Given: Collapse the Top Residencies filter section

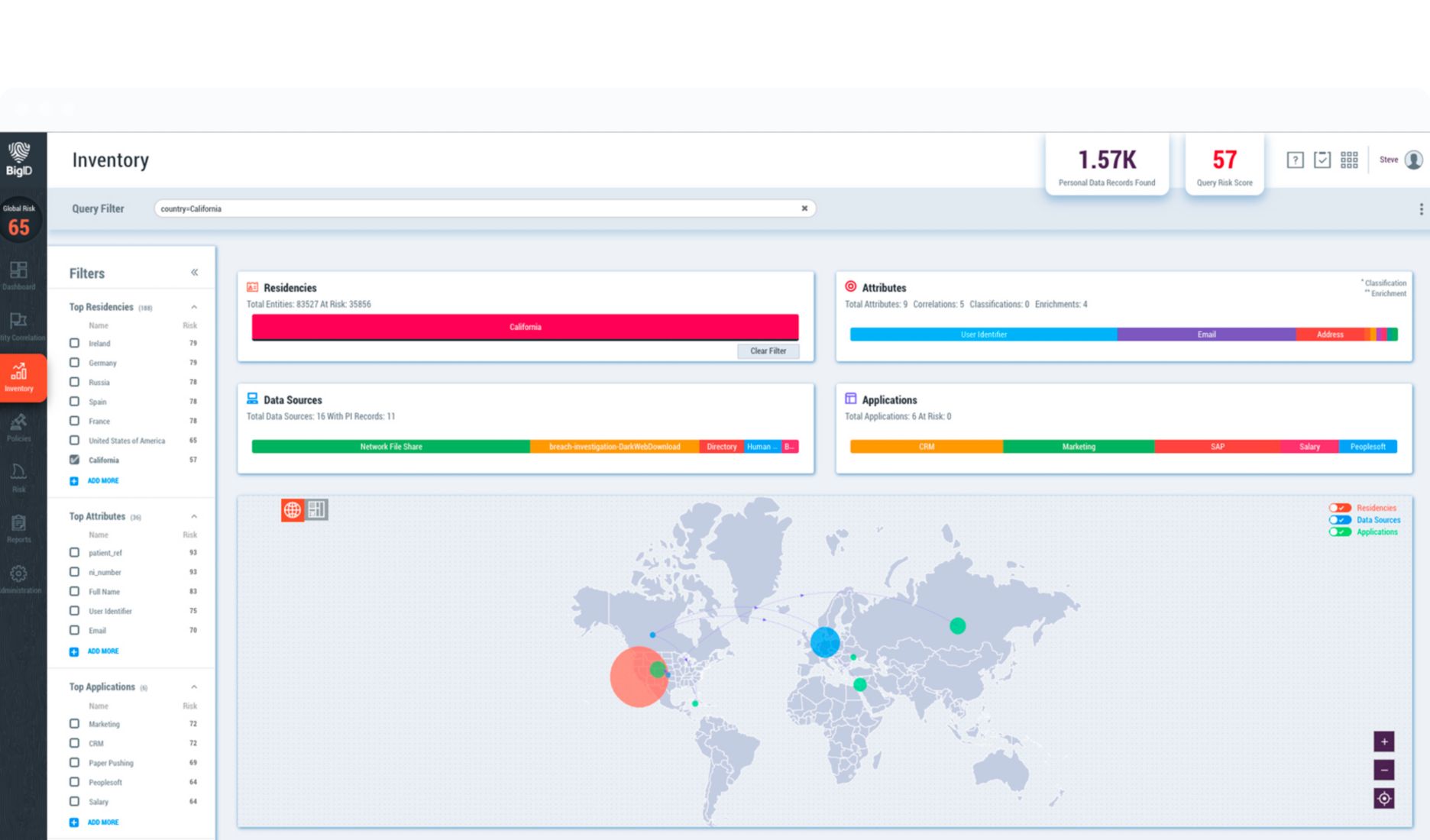Looking at the screenshot, I should (x=193, y=306).
